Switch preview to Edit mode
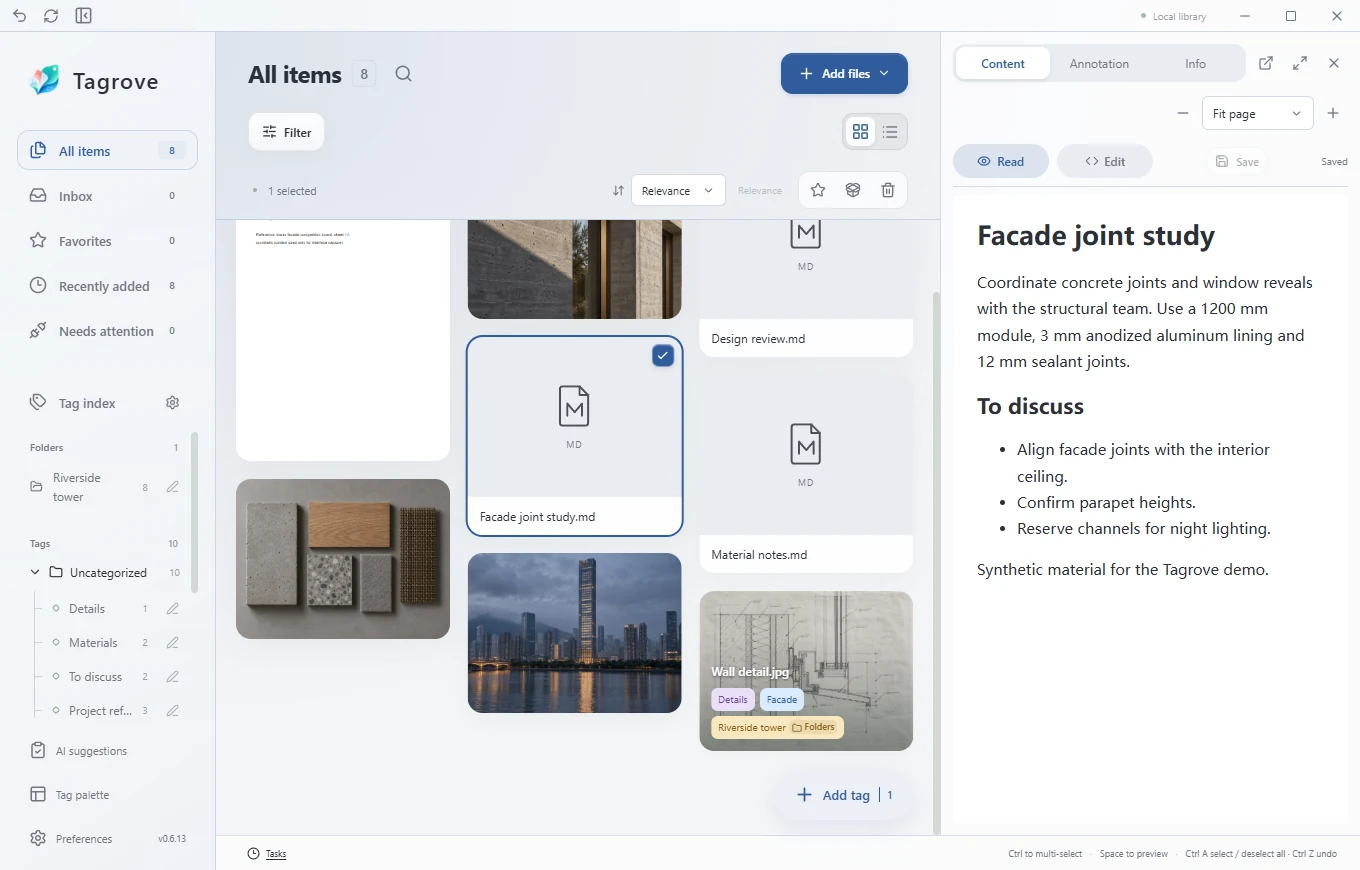The image size is (1360, 870). tap(1105, 161)
